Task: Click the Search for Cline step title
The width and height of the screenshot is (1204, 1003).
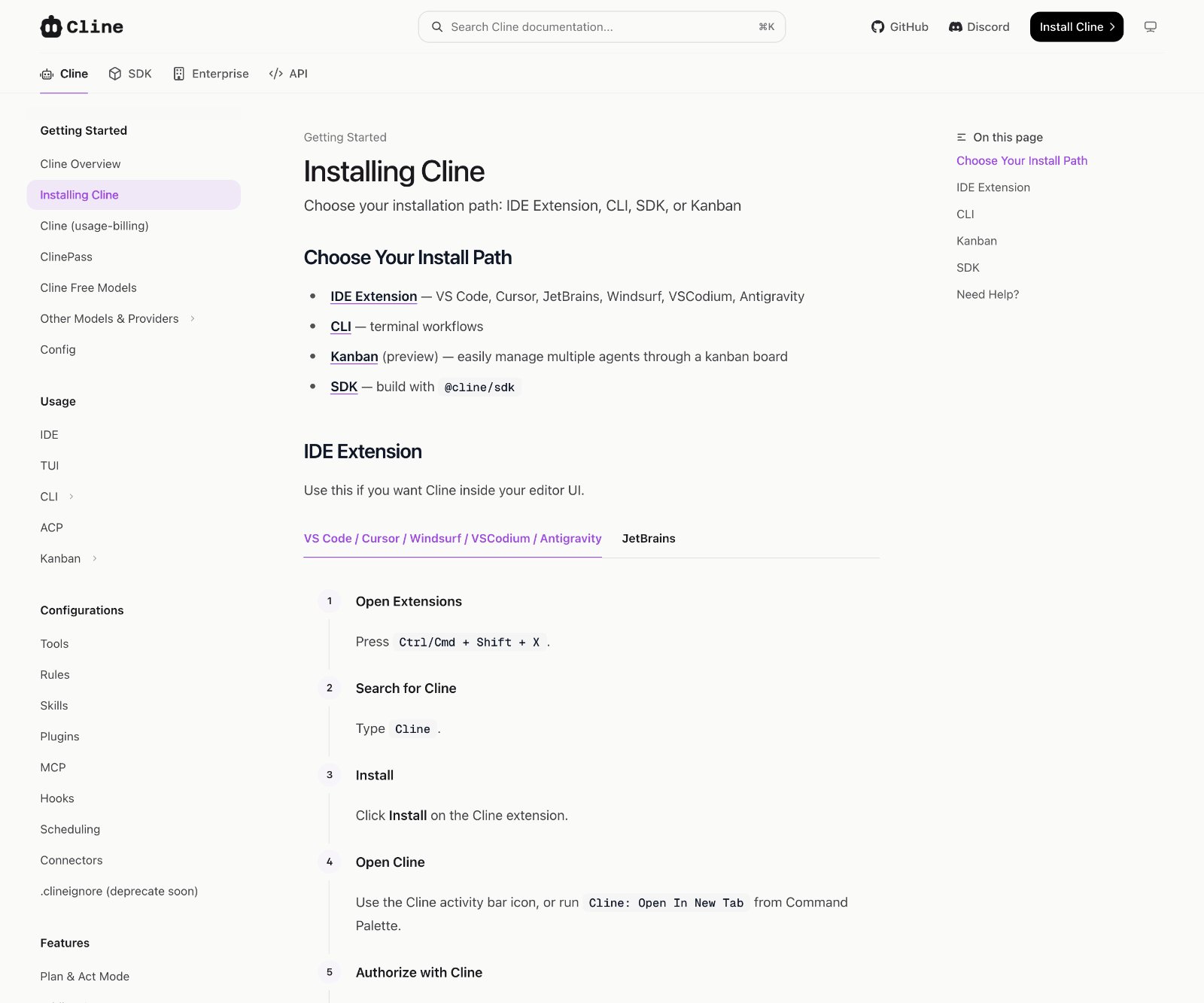Action: click(x=406, y=688)
